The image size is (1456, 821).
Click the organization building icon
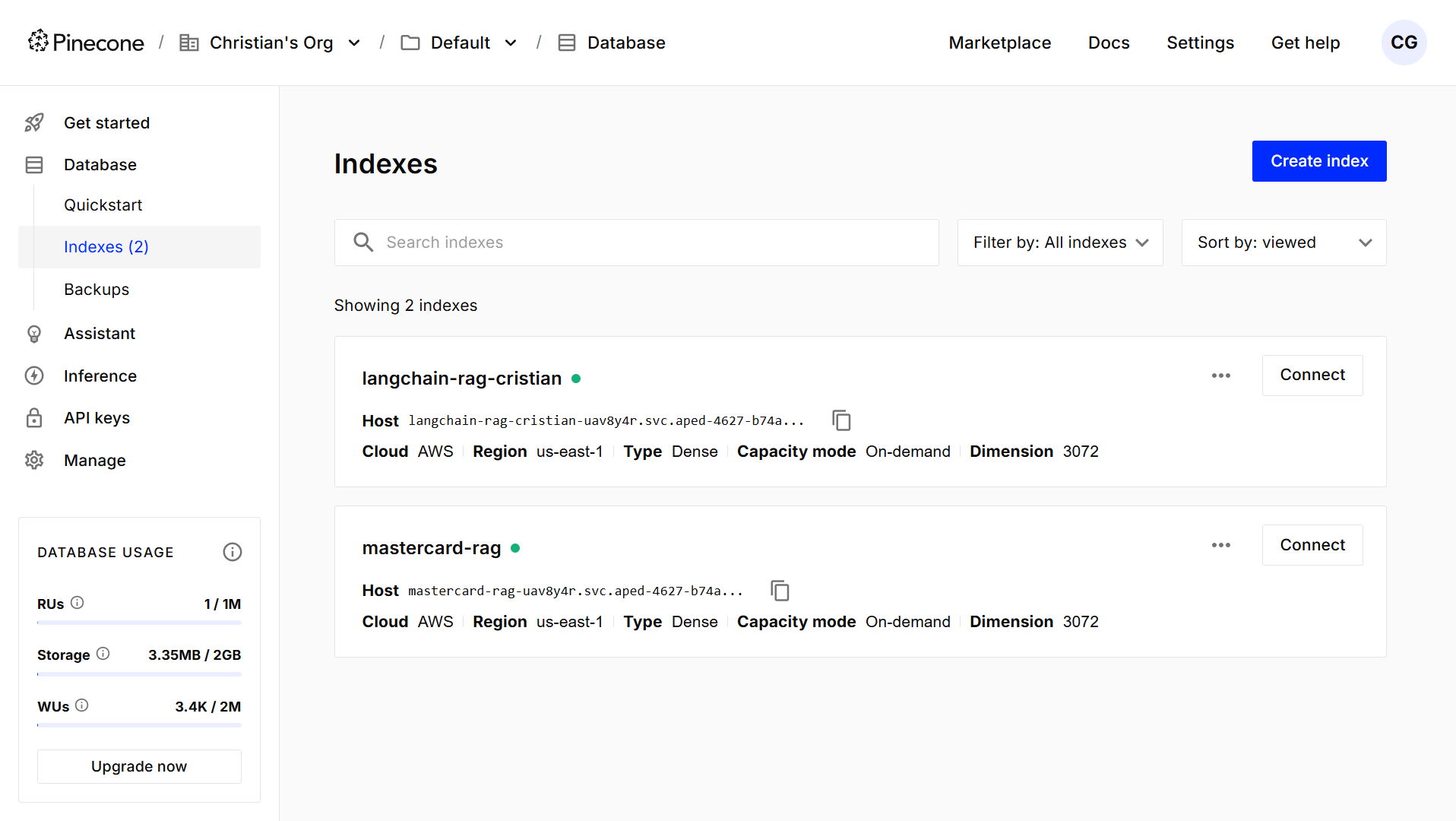tap(188, 43)
